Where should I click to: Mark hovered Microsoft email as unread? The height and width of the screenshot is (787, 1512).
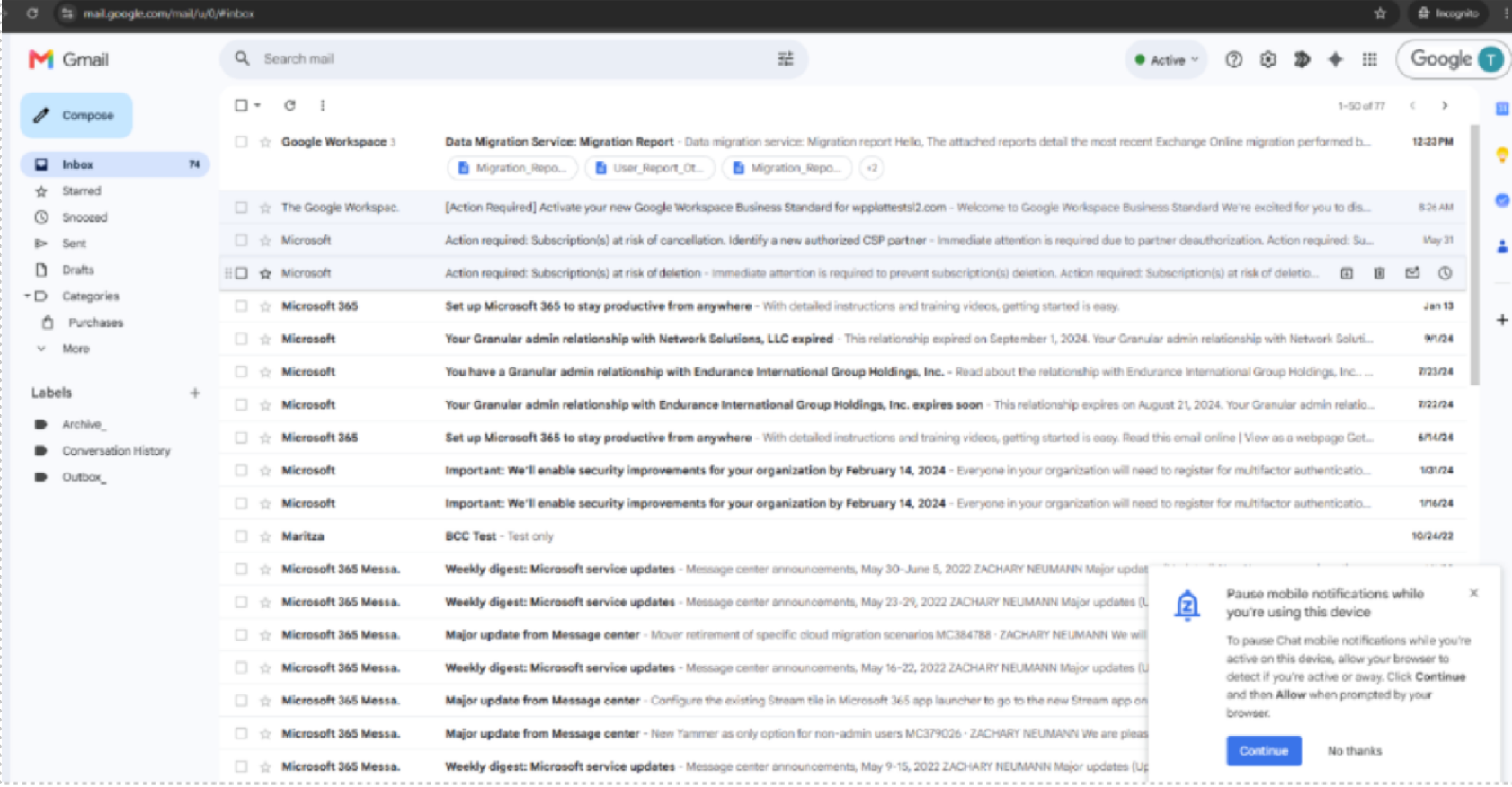pos(1412,273)
